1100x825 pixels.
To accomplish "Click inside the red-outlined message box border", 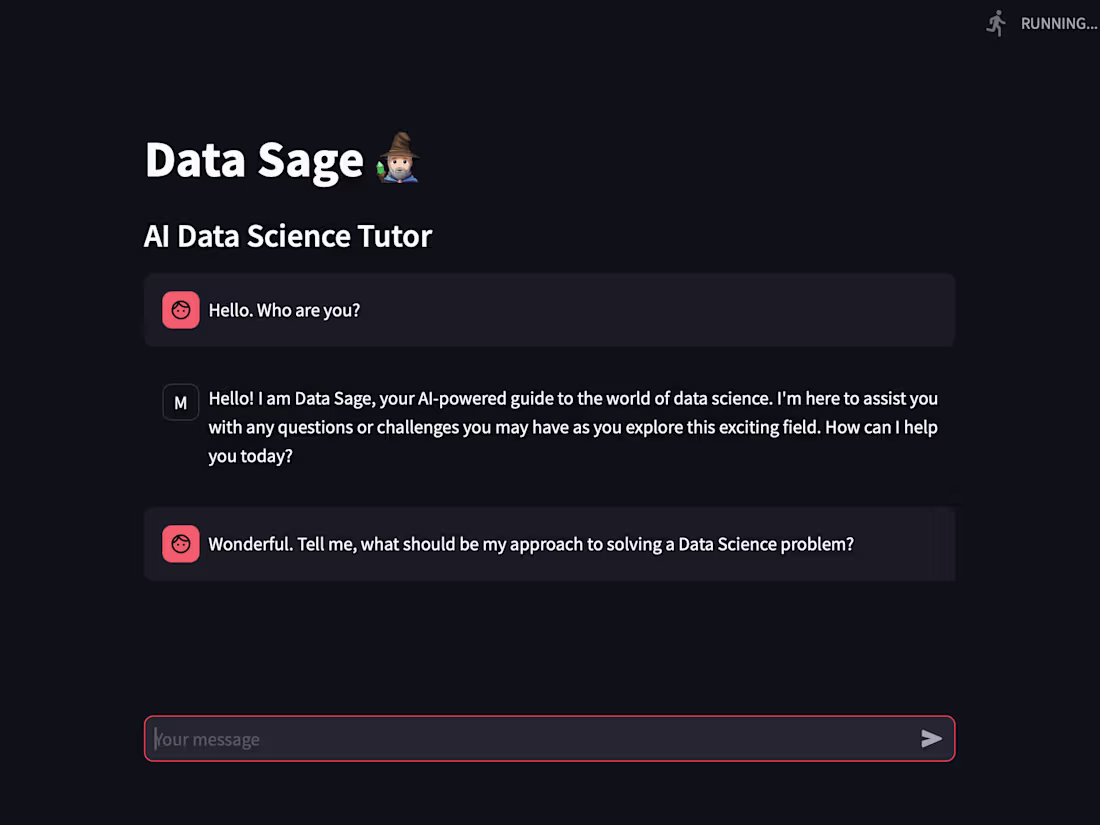I will pos(550,716).
